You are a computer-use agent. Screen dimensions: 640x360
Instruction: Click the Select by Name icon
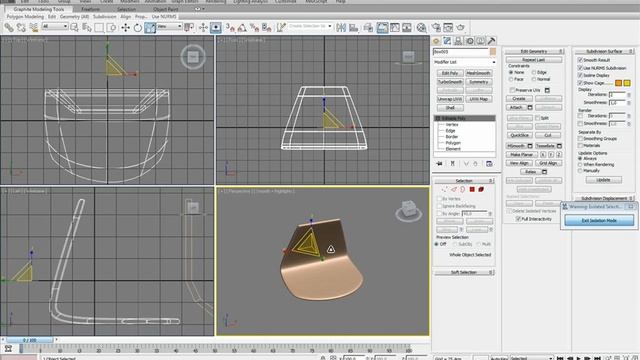[x=87, y=28]
